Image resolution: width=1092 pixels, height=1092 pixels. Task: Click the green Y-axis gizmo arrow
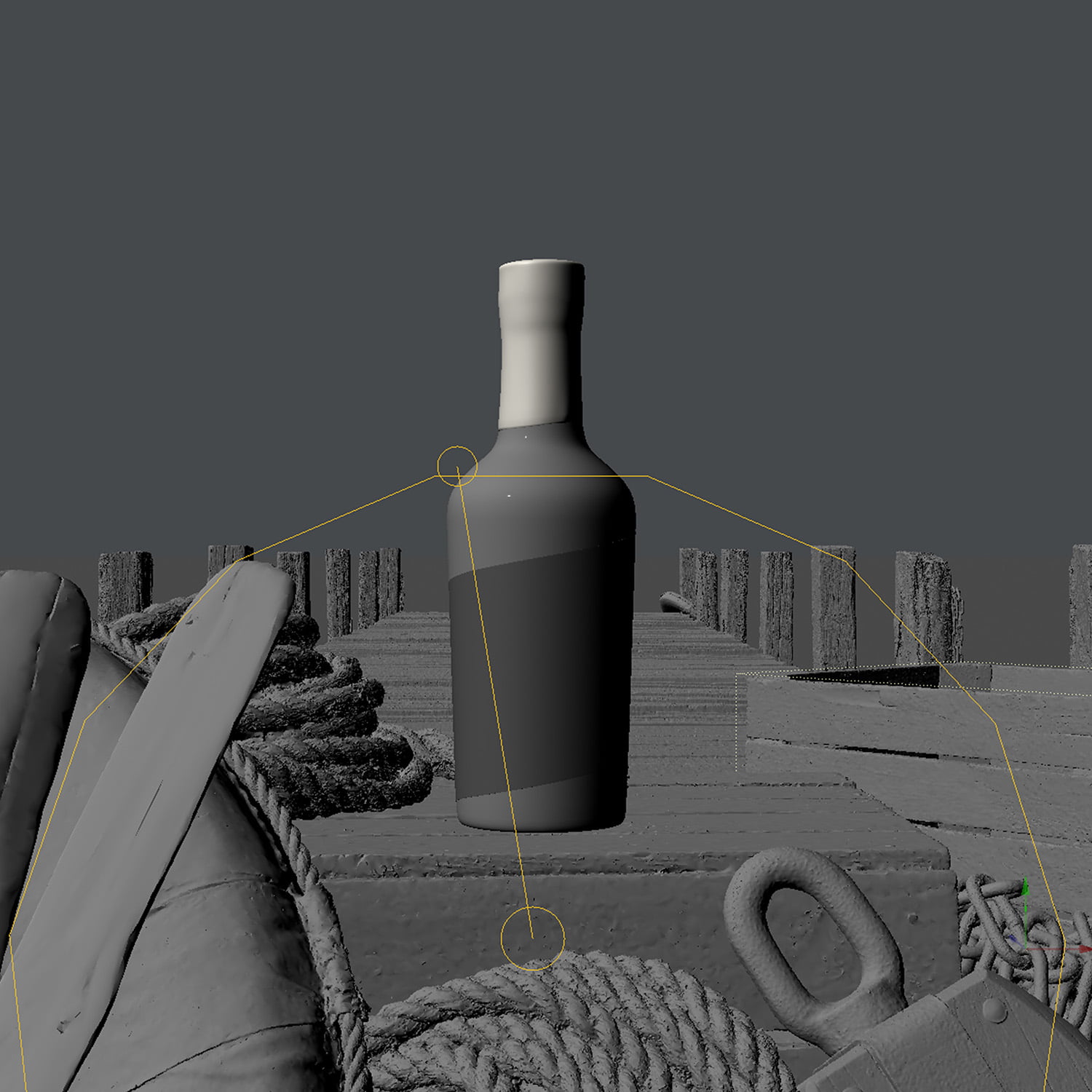(x=1026, y=889)
